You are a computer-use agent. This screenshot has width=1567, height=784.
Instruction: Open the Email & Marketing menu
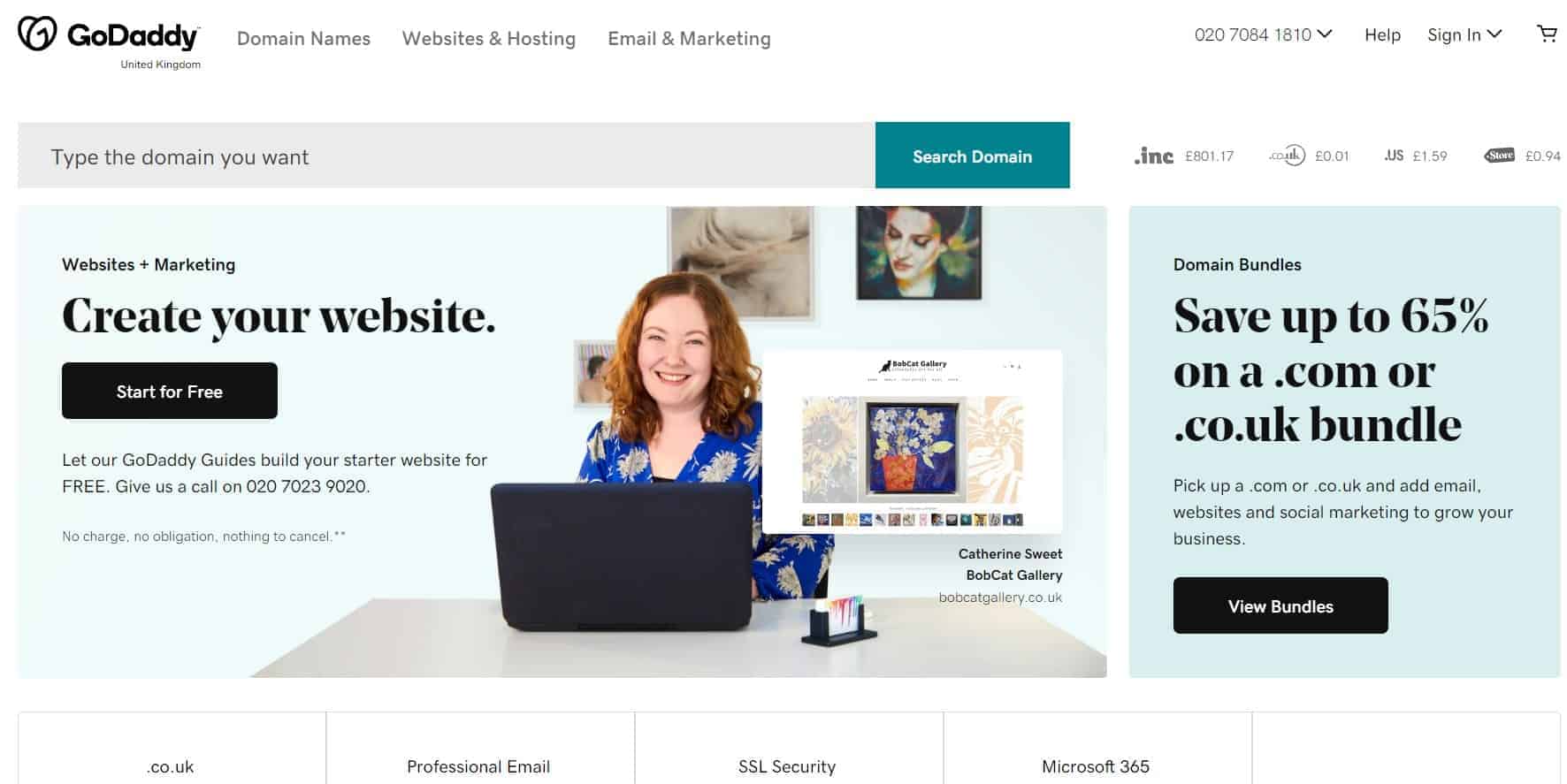pyautogui.click(x=689, y=39)
